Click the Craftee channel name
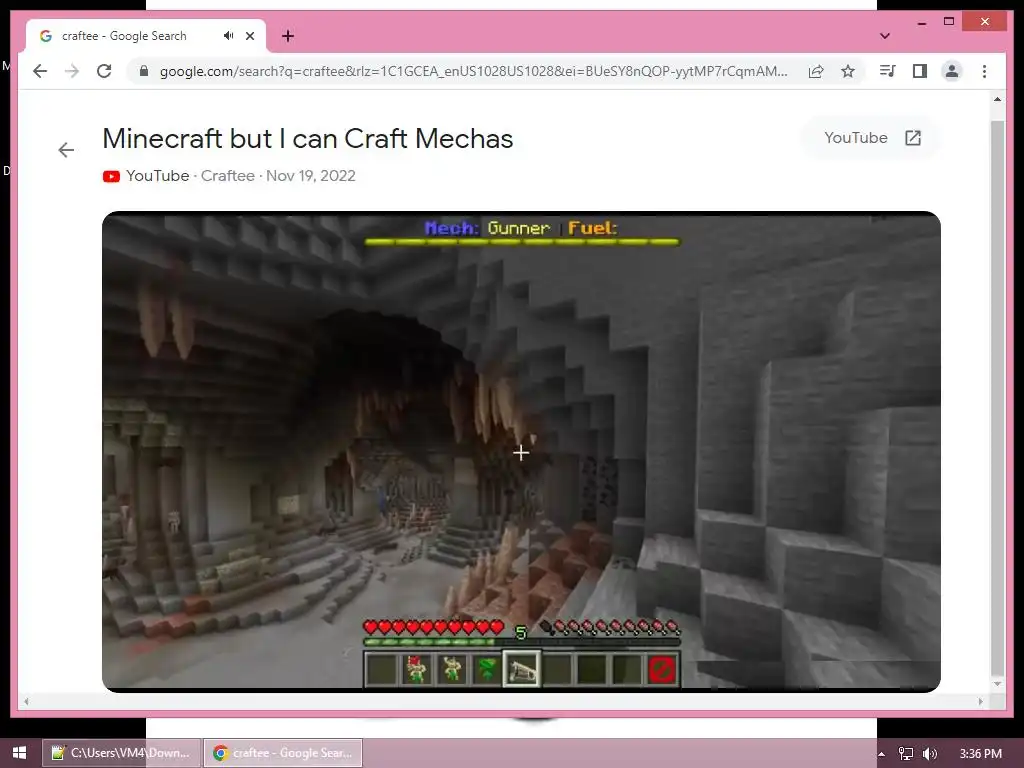The image size is (1024, 768). pos(227,176)
